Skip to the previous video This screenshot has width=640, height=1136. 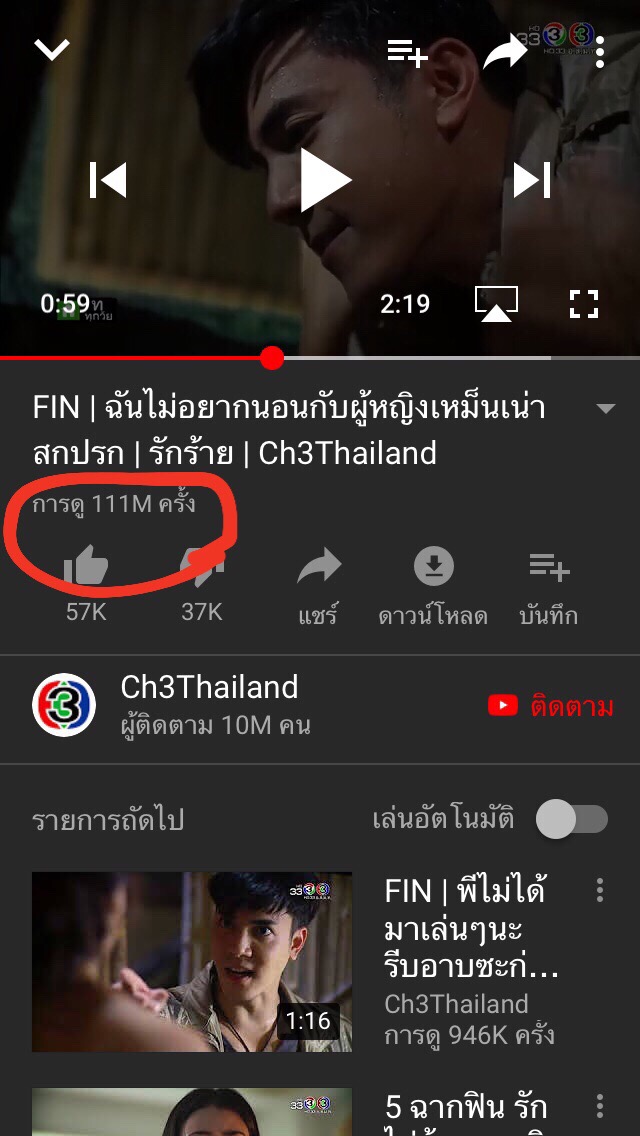coord(108,180)
